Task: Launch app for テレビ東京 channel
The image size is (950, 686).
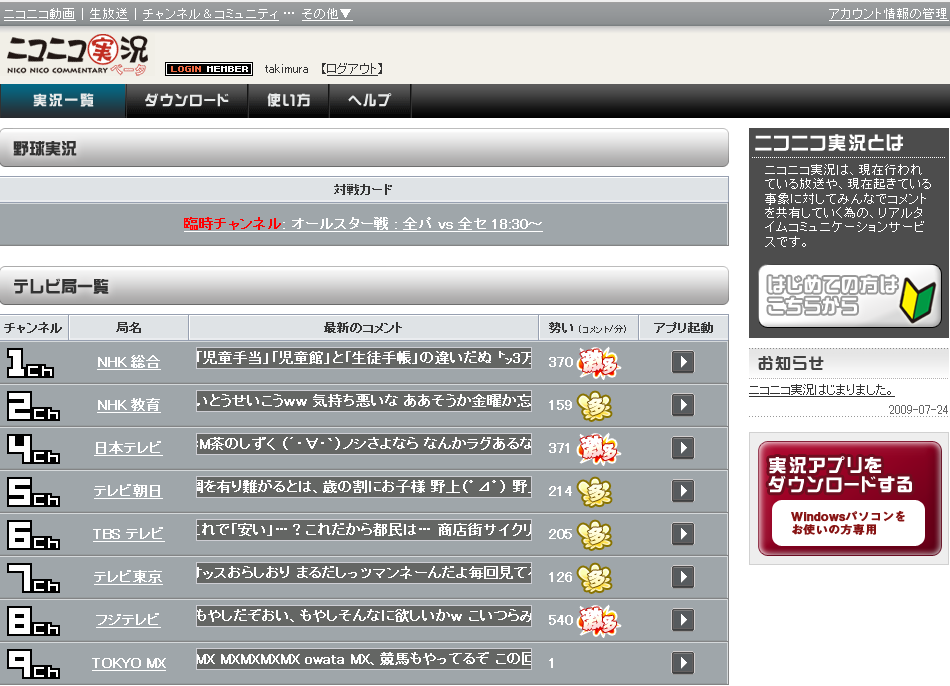Action: pyautogui.click(x=683, y=577)
